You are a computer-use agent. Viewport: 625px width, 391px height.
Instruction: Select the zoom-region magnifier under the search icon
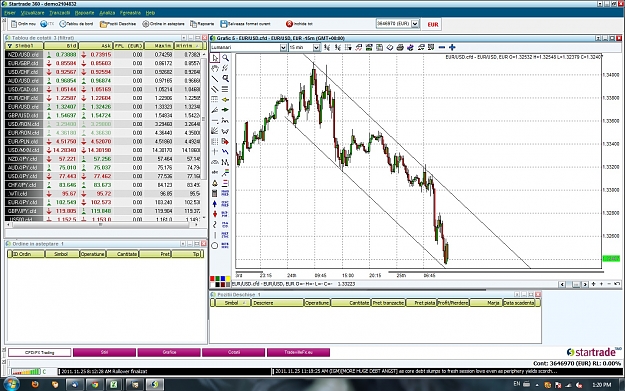pos(225,79)
